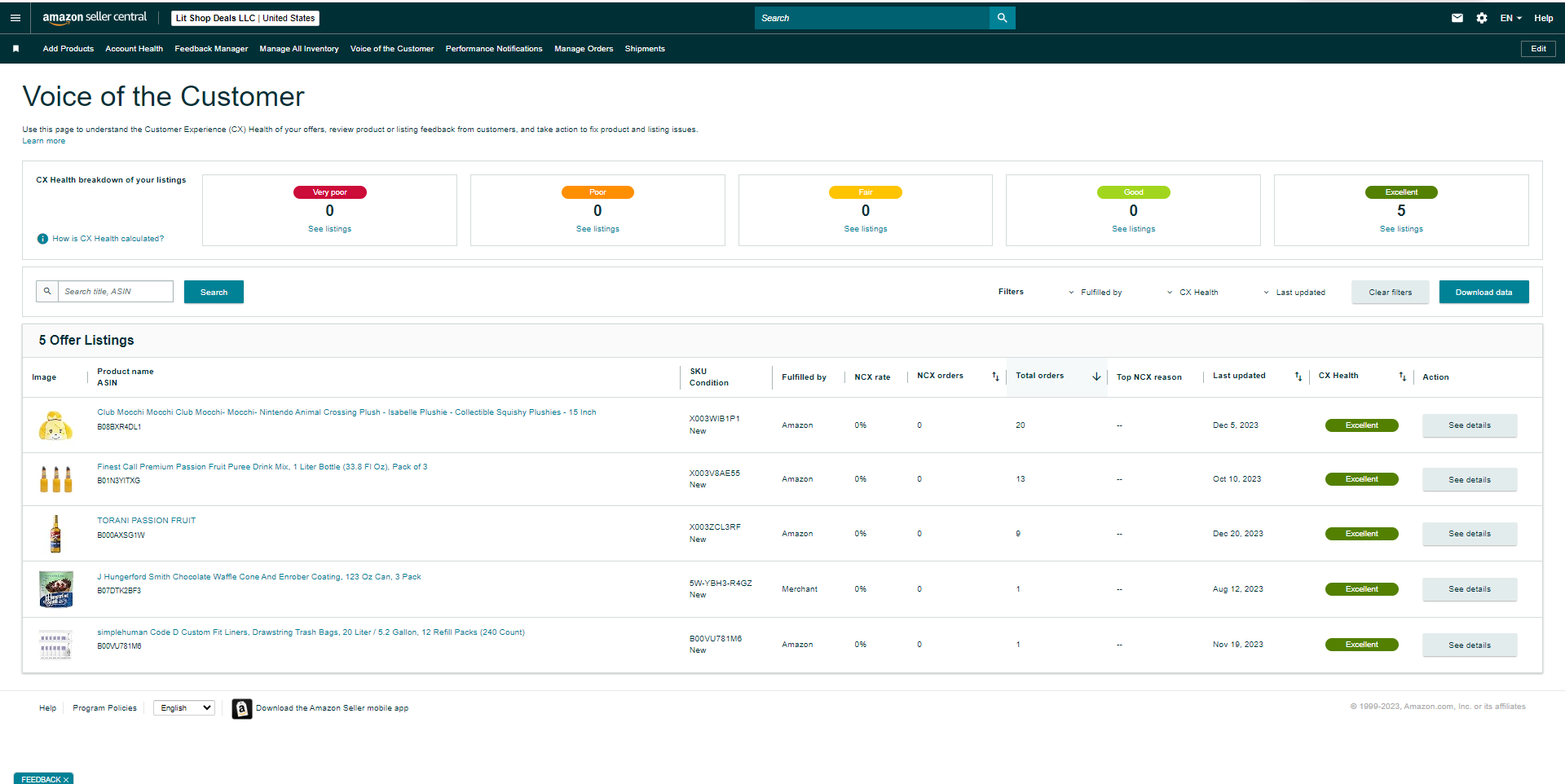Screen dimensions: 1565x784
Task: Open the Torani Passion Fruit bottle thumbnail
Action: click(x=55, y=534)
